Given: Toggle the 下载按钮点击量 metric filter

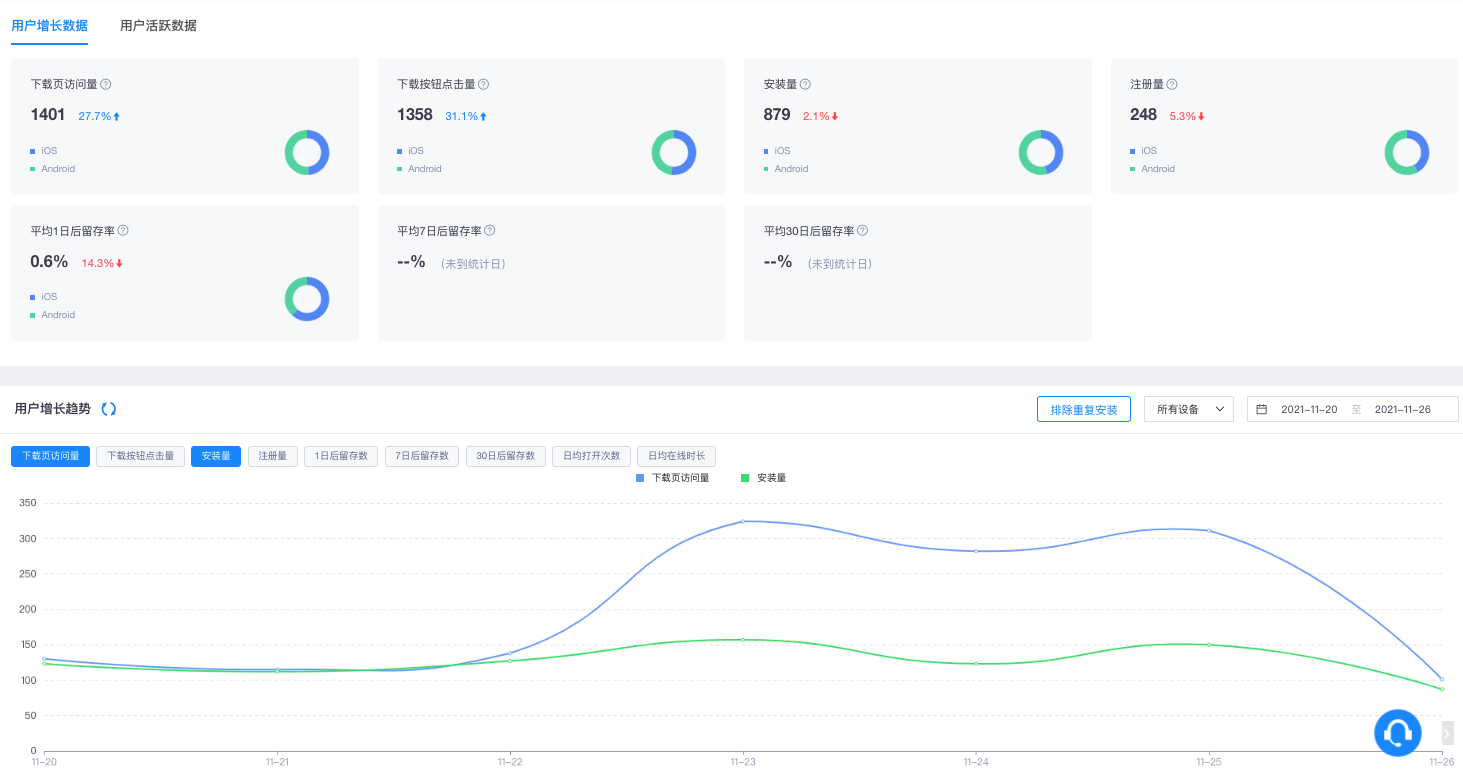Looking at the screenshot, I should pyautogui.click(x=141, y=456).
